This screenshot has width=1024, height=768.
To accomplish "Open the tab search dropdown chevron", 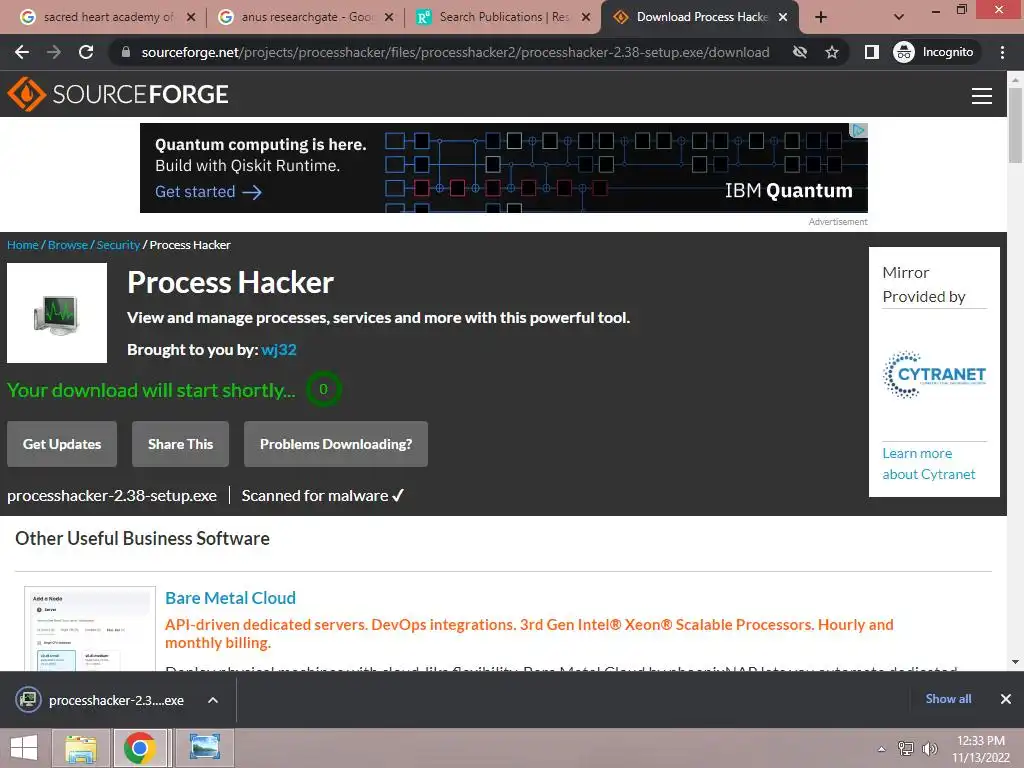I will [x=899, y=17].
